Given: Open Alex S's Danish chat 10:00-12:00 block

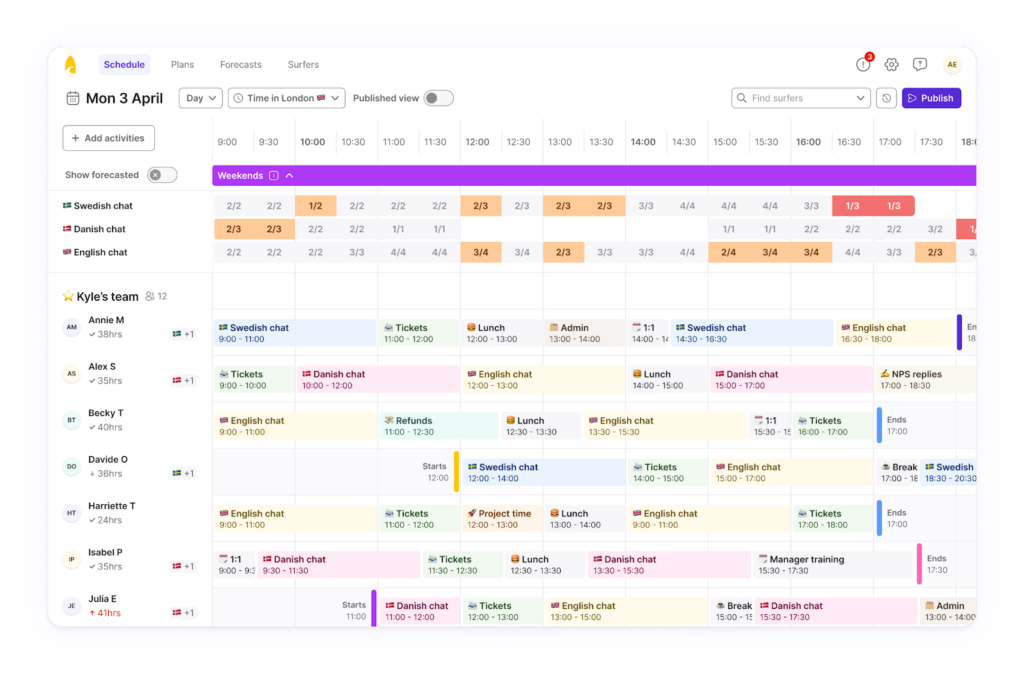Looking at the screenshot, I should [x=378, y=379].
